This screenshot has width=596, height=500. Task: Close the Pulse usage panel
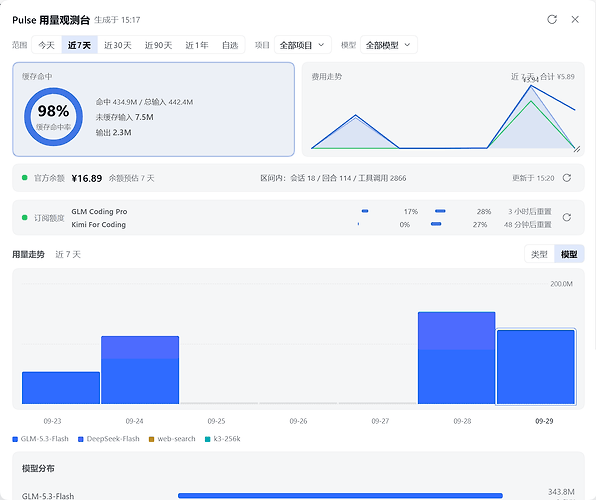coord(575,19)
